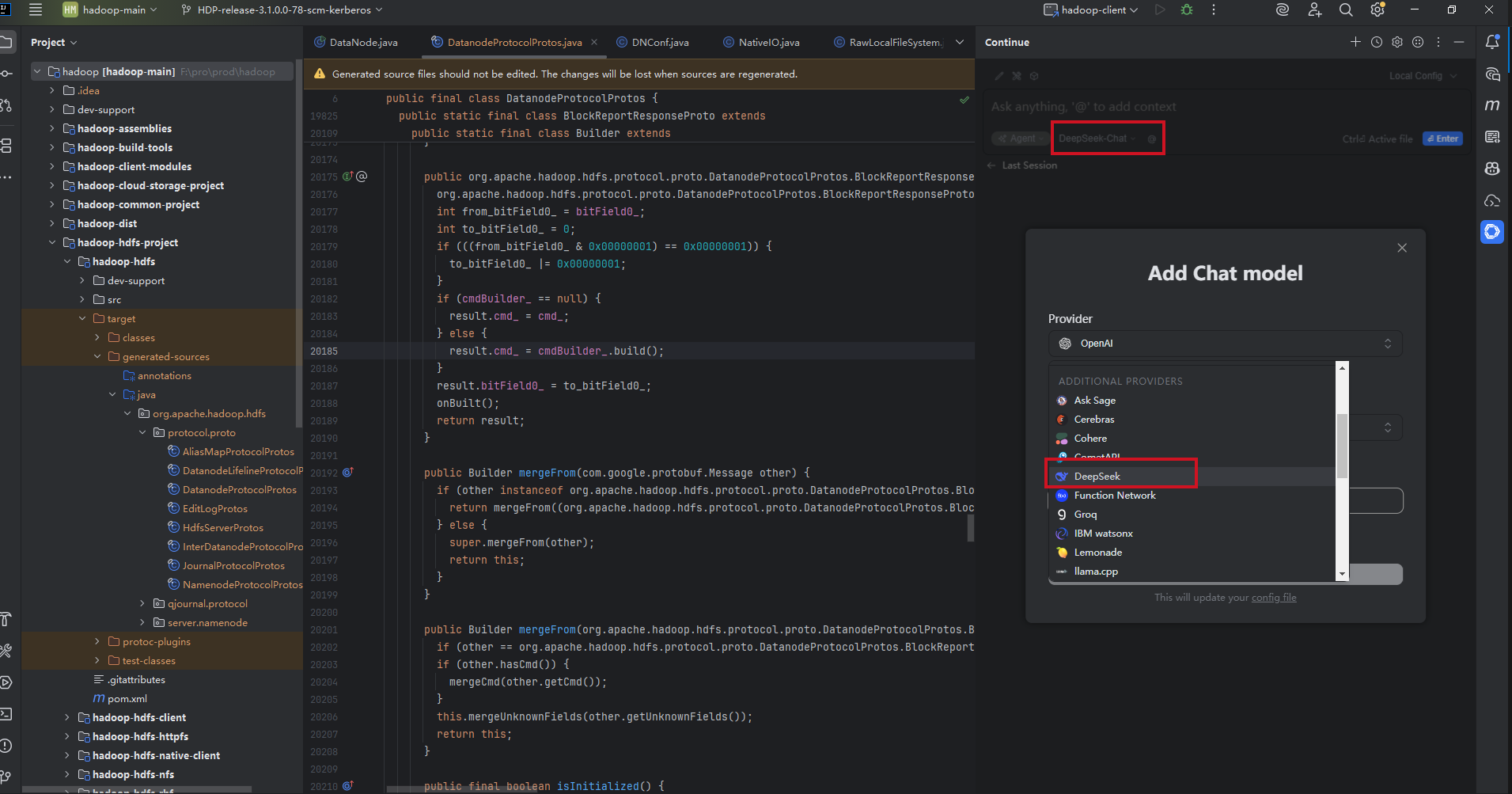This screenshot has width=1512, height=794.
Task: Open IDE settings gear icon
Action: (x=1377, y=10)
